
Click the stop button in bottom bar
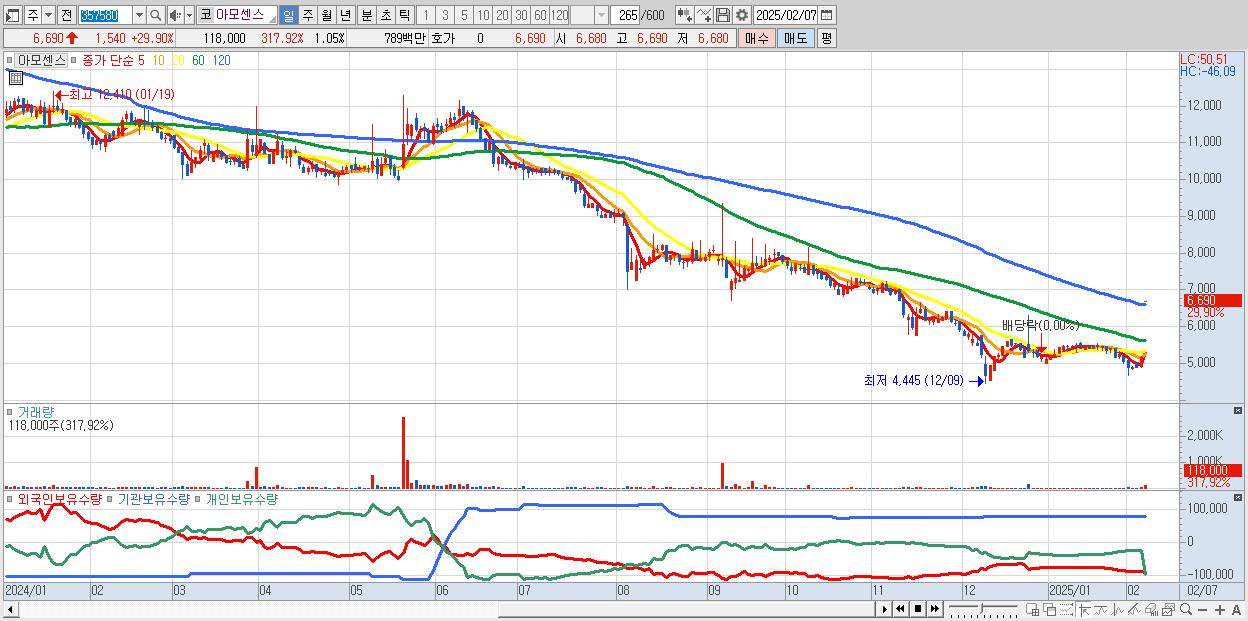coord(918,609)
